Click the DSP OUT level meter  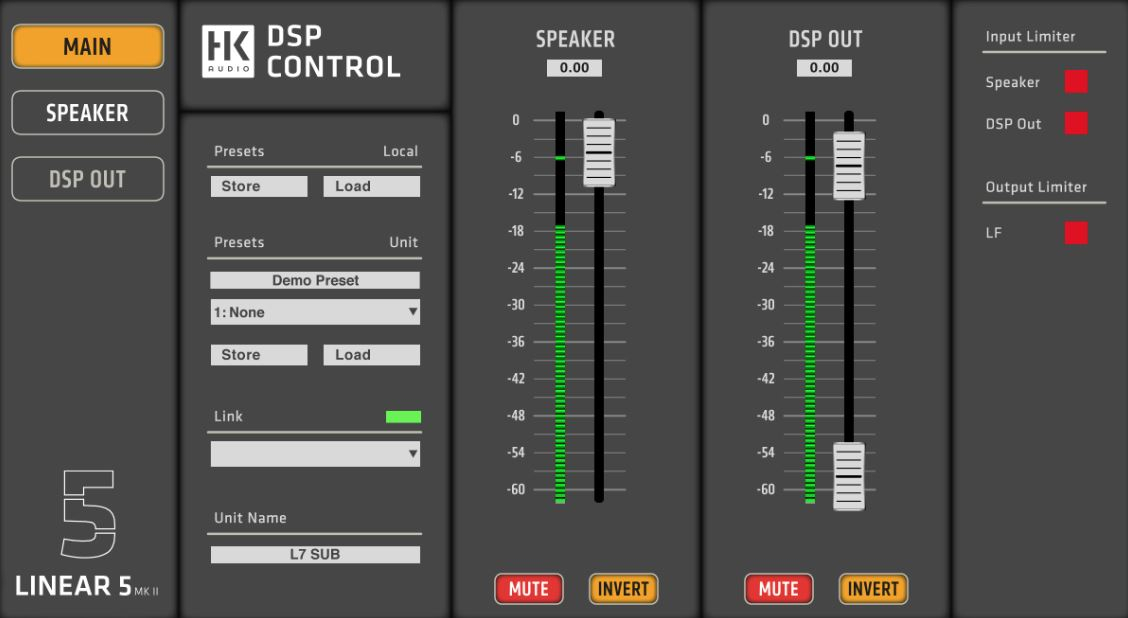click(810, 307)
